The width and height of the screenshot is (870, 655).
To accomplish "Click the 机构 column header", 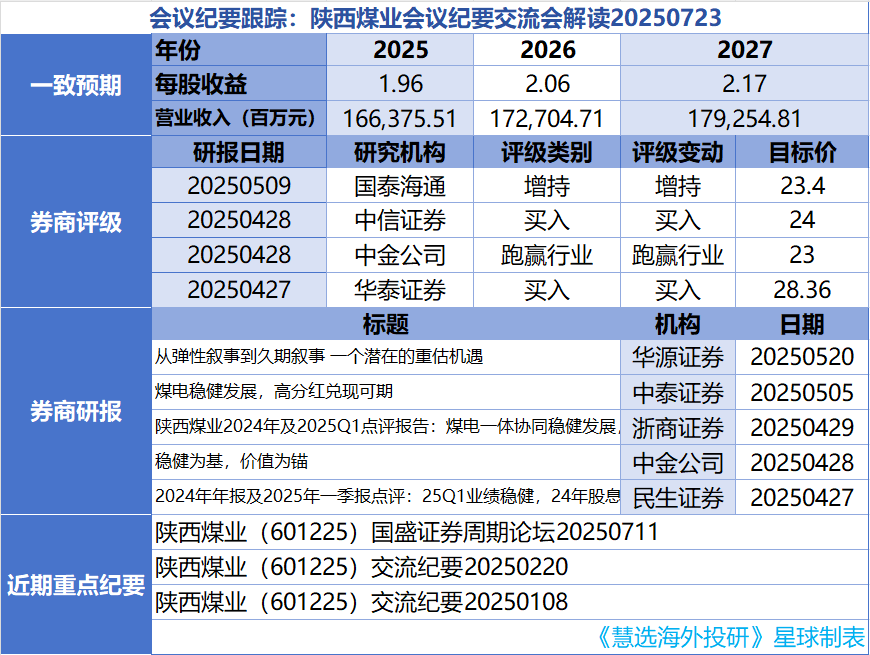I will [x=678, y=324].
